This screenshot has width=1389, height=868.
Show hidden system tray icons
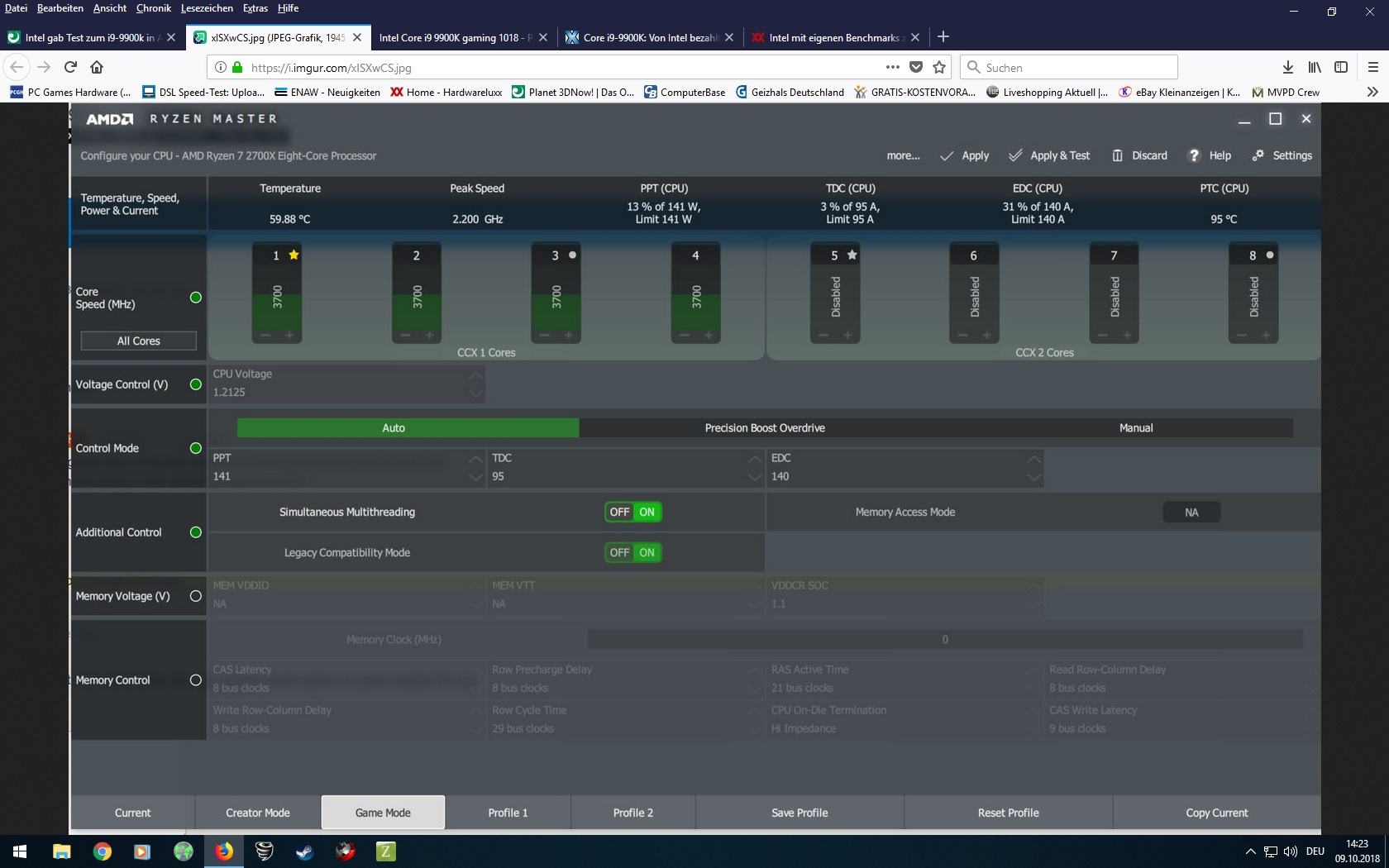coord(1250,851)
